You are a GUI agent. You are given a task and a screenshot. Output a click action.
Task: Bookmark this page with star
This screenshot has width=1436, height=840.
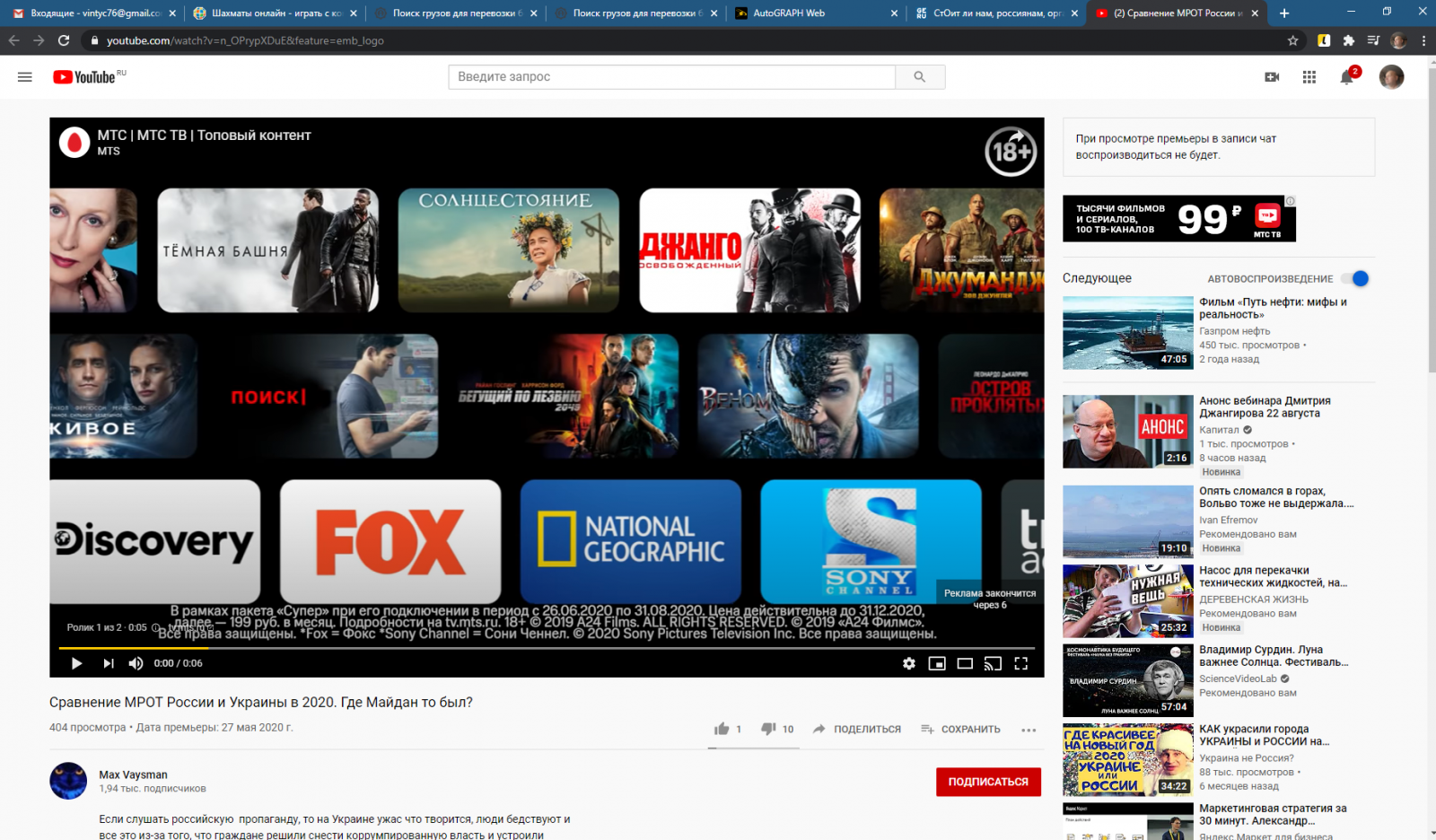point(1292,40)
